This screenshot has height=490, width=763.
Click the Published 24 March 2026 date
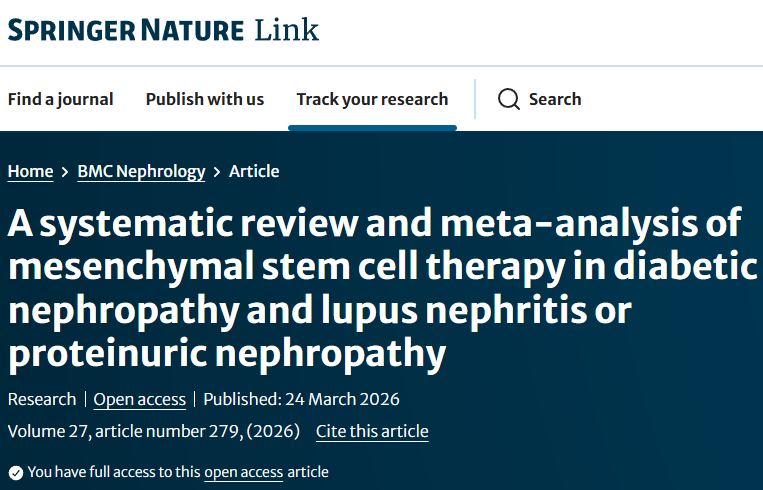click(301, 399)
